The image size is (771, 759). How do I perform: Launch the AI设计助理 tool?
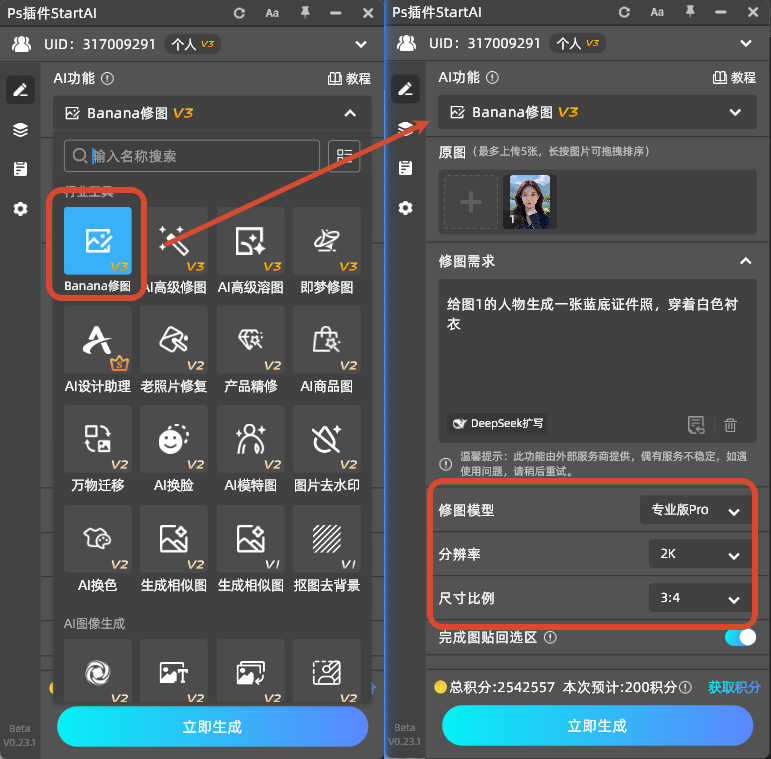[97, 340]
